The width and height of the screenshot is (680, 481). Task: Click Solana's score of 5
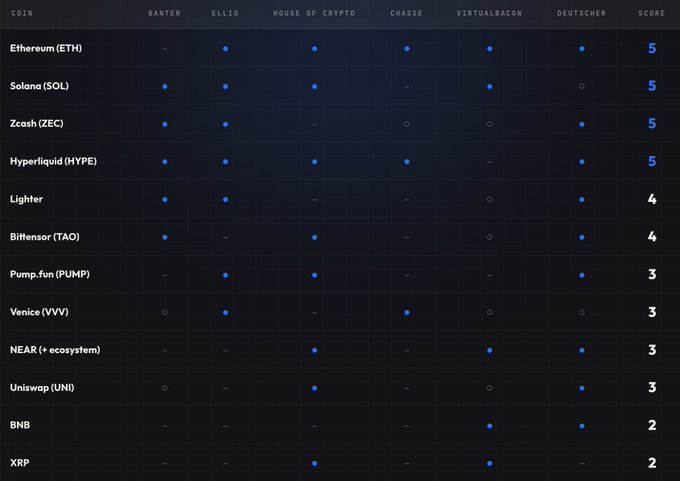652,86
